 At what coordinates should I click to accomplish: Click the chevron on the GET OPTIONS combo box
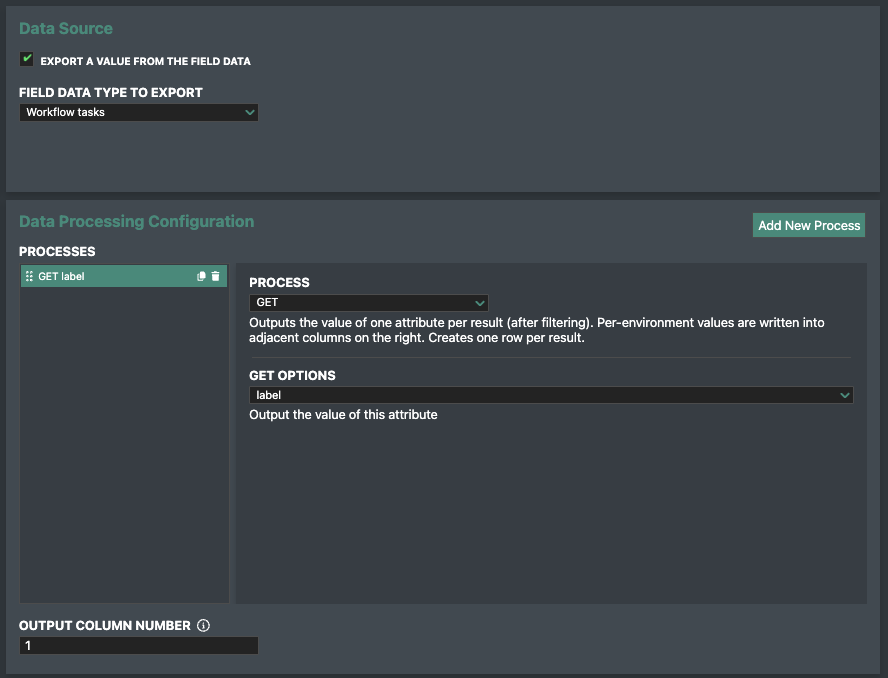[845, 395]
